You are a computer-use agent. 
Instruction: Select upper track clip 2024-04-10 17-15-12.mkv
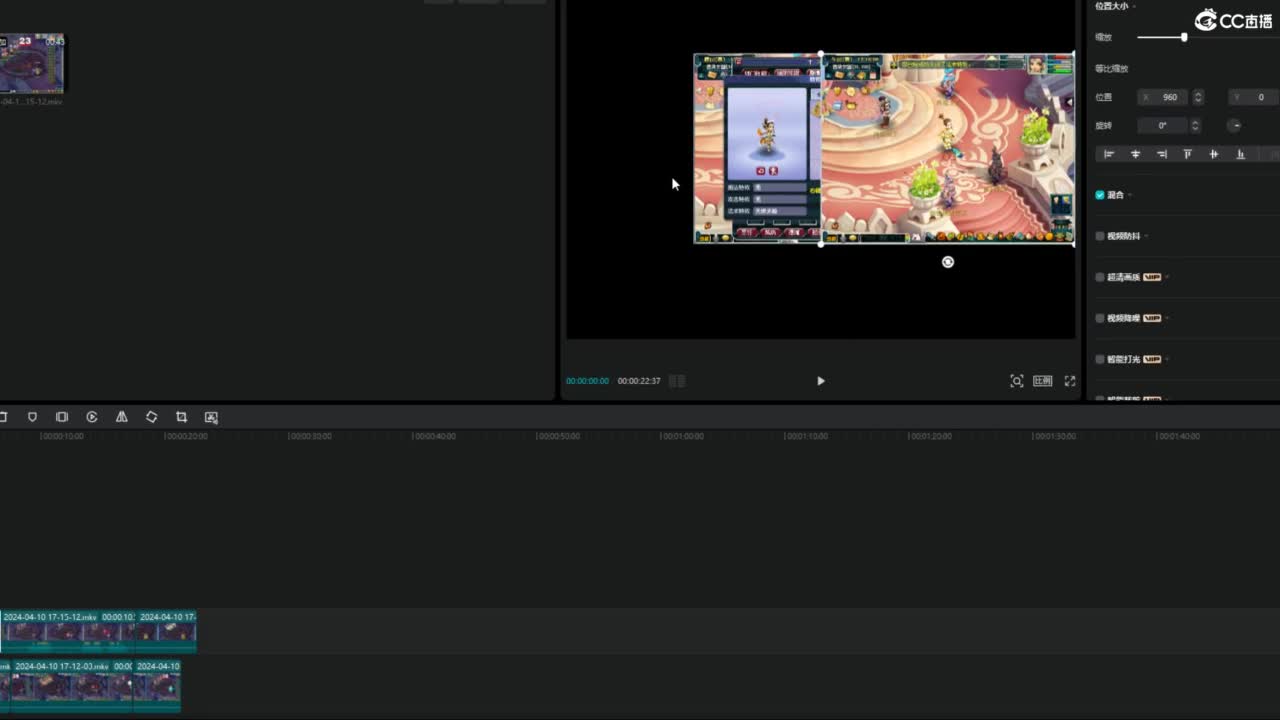coord(68,631)
